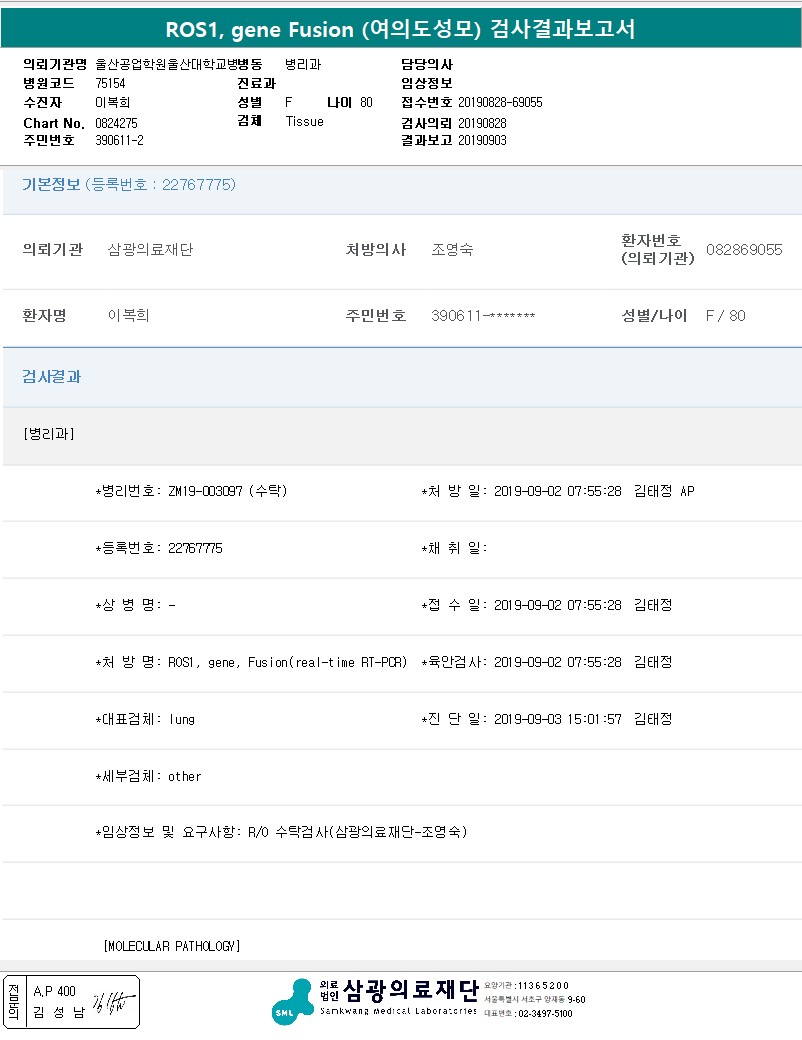Click the 삼광의료재단 footer company name

pos(411,991)
